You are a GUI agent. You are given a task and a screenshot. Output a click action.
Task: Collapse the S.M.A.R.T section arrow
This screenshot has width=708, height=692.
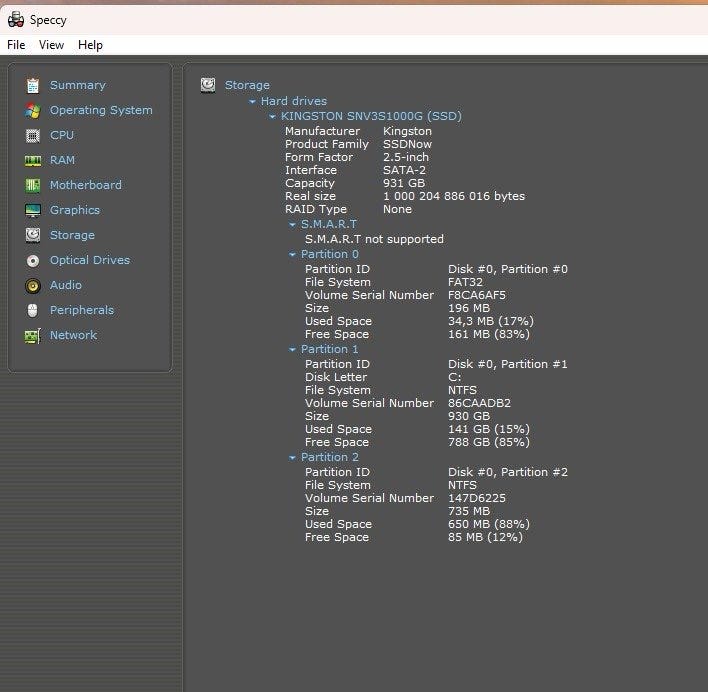[x=292, y=225]
